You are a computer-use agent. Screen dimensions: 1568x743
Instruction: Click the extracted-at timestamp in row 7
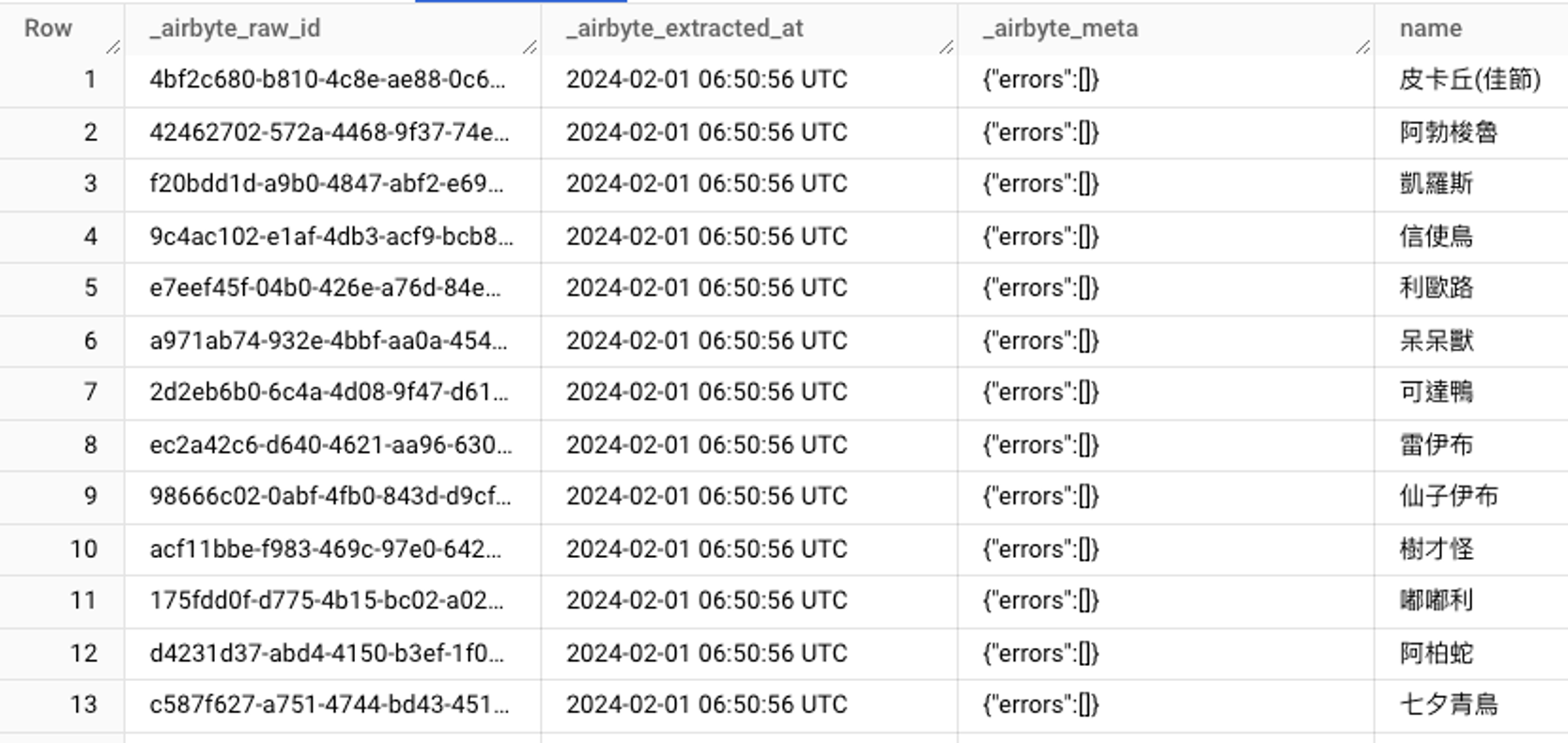(x=706, y=392)
